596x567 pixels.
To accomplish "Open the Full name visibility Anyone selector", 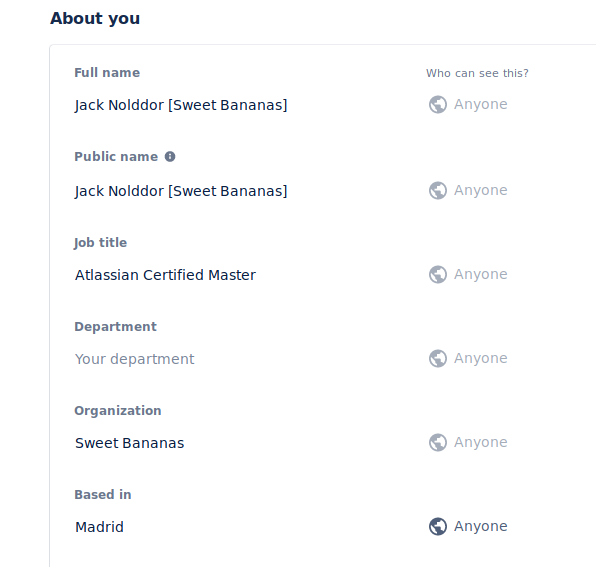I will (x=468, y=105).
